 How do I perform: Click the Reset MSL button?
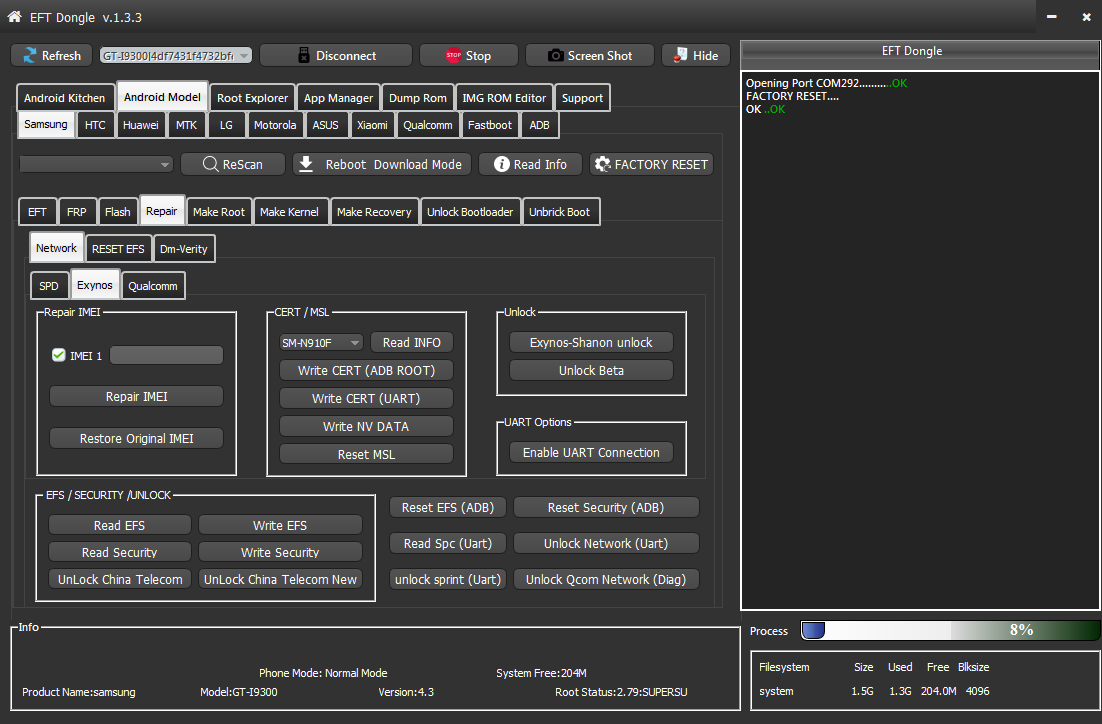[x=366, y=455]
